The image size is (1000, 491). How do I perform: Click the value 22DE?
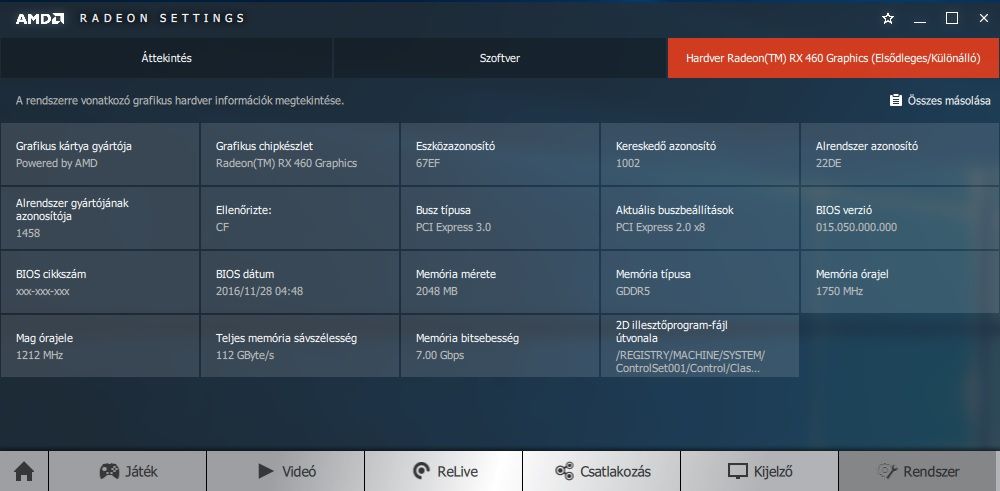[828, 163]
